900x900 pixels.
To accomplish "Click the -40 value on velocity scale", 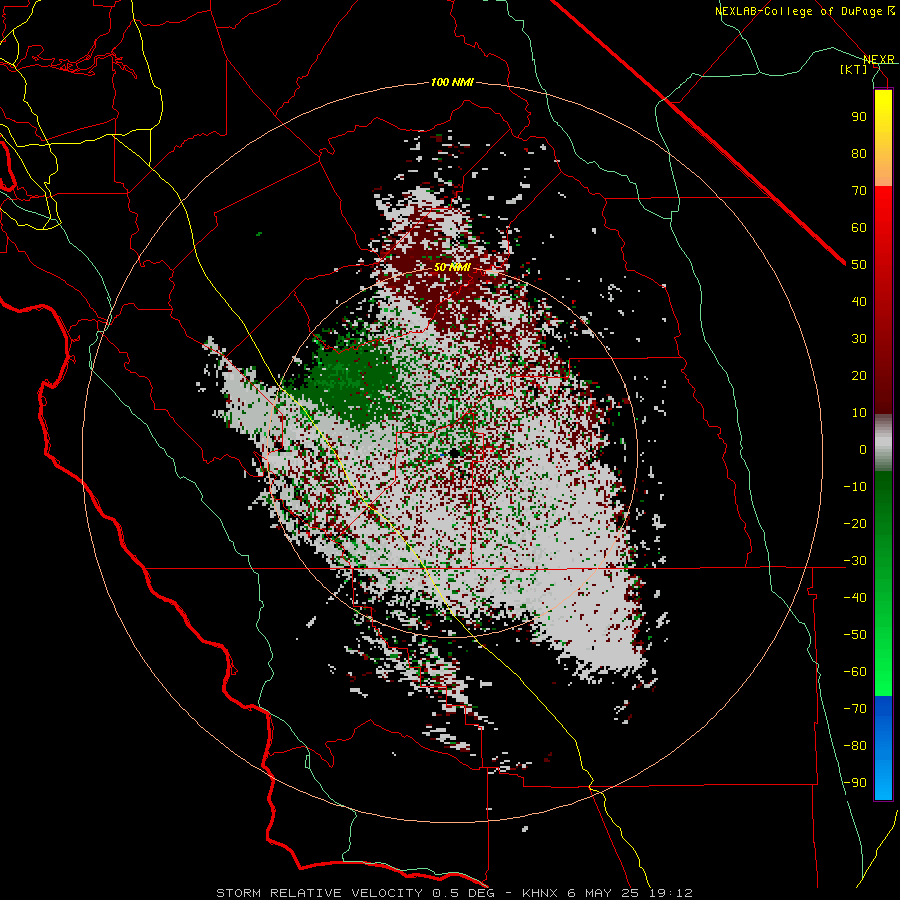I will click(855, 598).
